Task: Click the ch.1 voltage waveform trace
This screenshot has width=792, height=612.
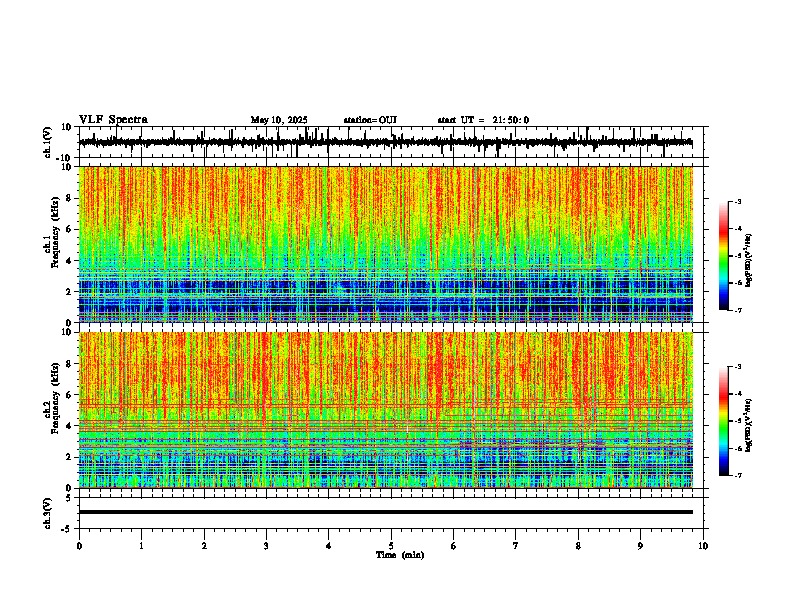Action: pos(385,142)
